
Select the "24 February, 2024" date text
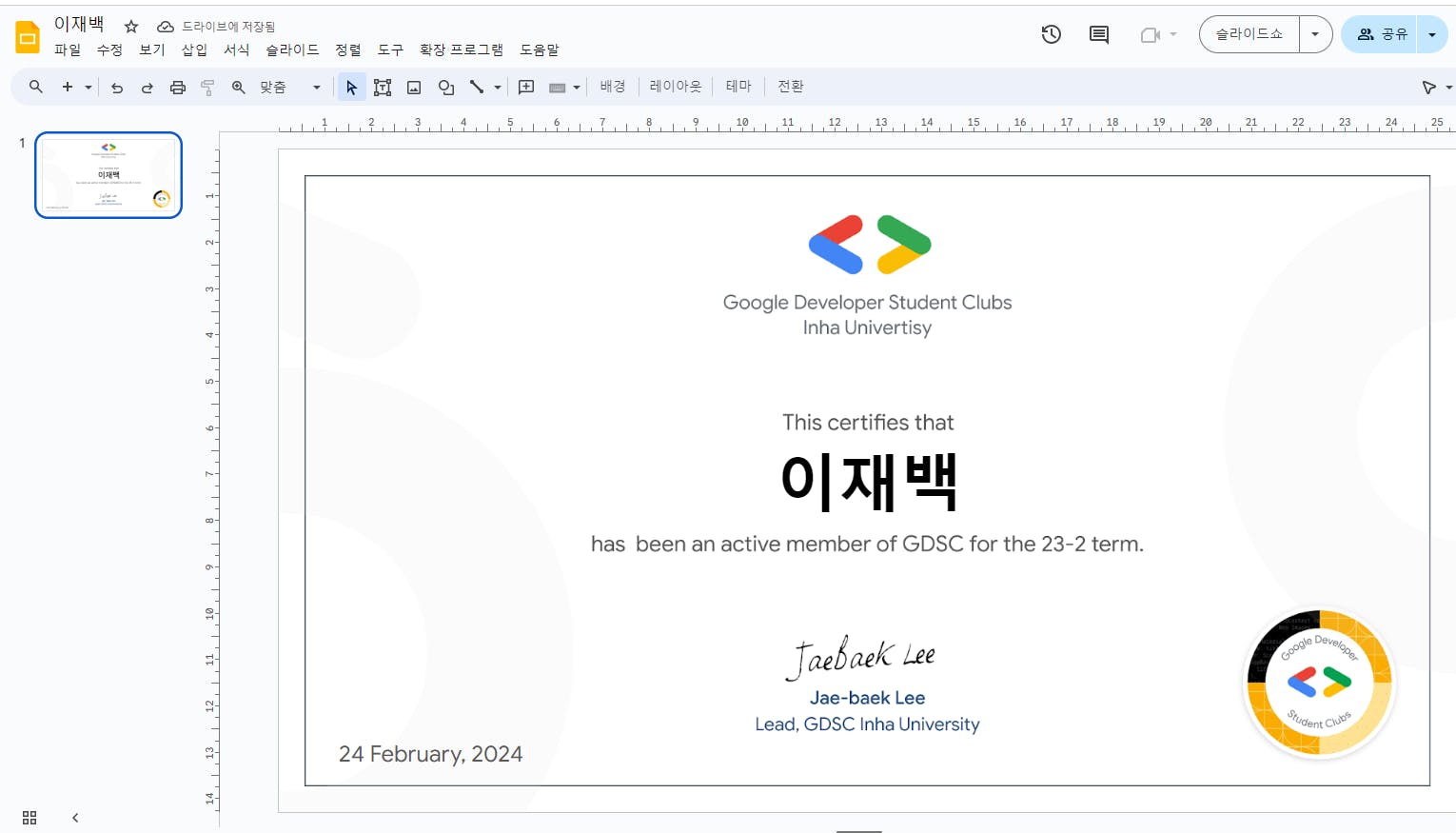tap(430, 754)
